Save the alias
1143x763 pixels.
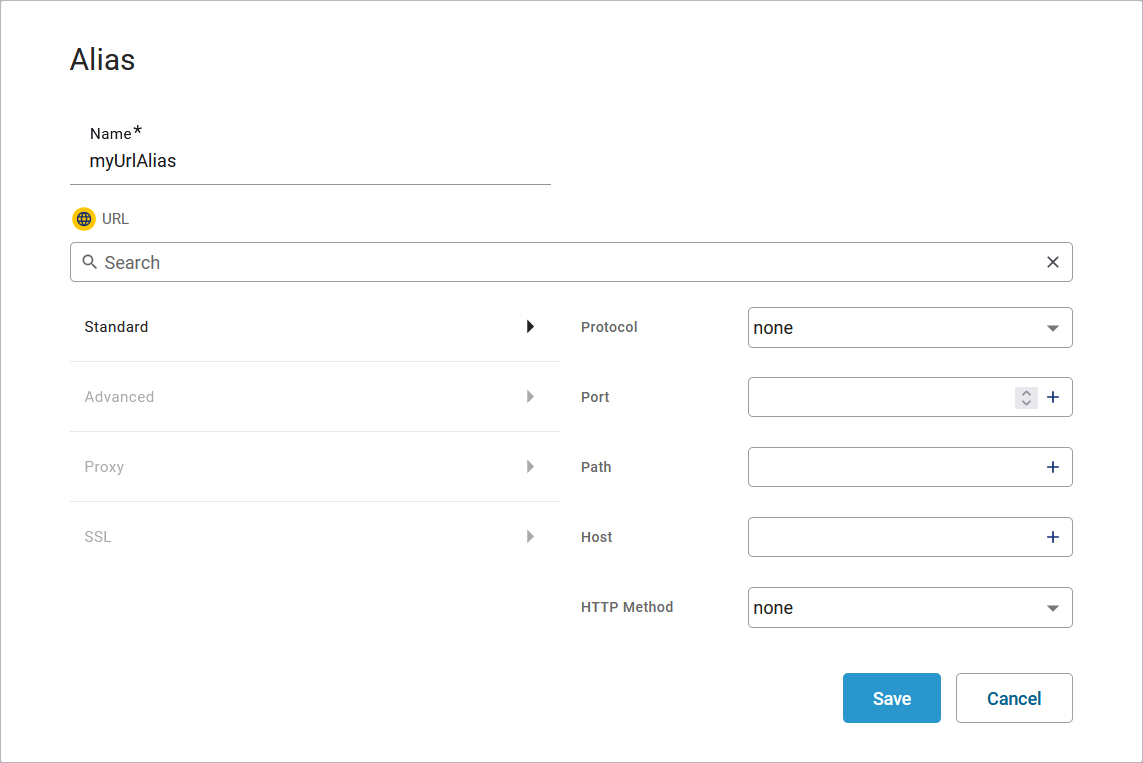[891, 698]
